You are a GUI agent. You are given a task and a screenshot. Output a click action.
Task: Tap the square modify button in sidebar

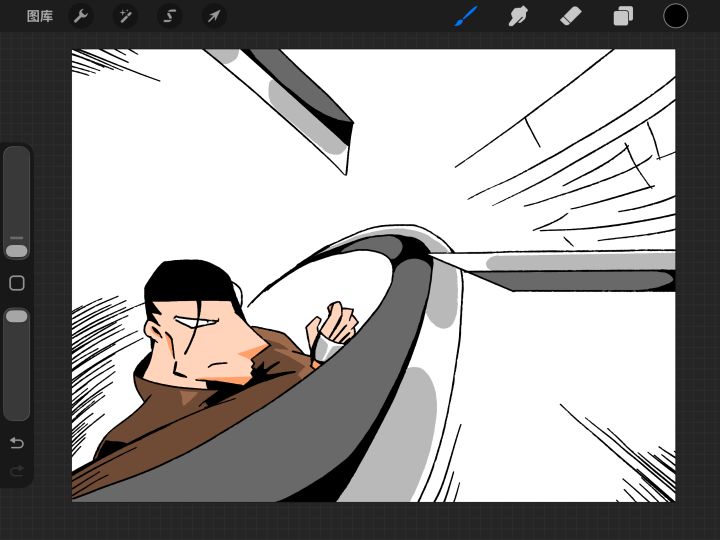(17, 283)
